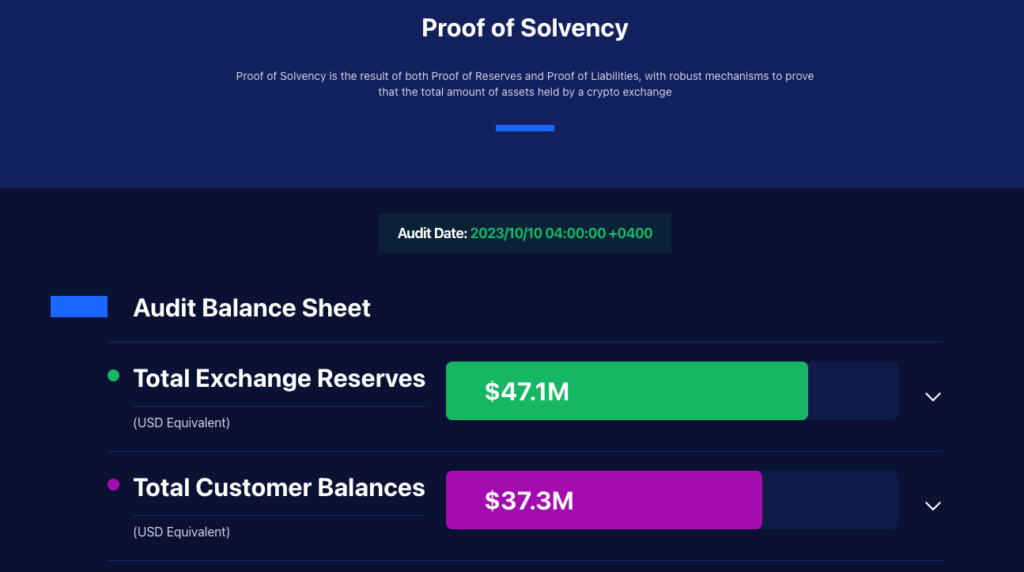Click the unfilled portion of the balances bar
Viewport: 1024px width, 572px height.
pos(830,500)
